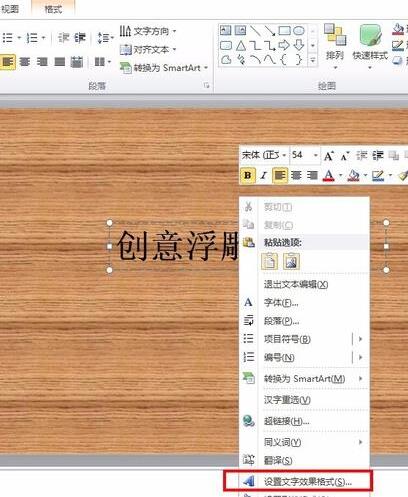
Task: Toggle align left in mini toolbar
Action: 280,175
